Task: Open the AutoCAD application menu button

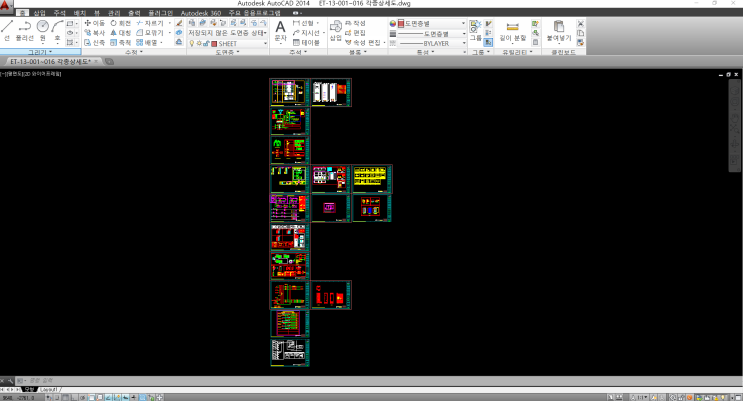Action: click(6, 6)
